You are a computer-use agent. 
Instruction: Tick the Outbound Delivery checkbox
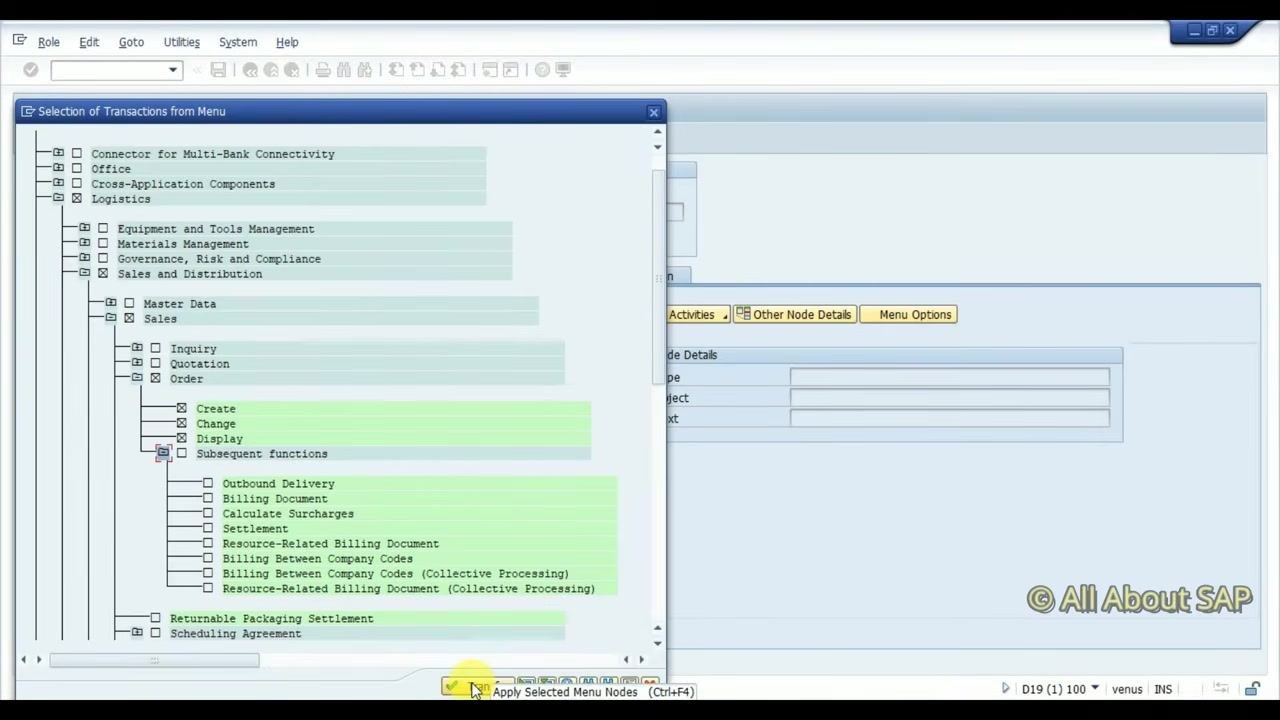208,484
